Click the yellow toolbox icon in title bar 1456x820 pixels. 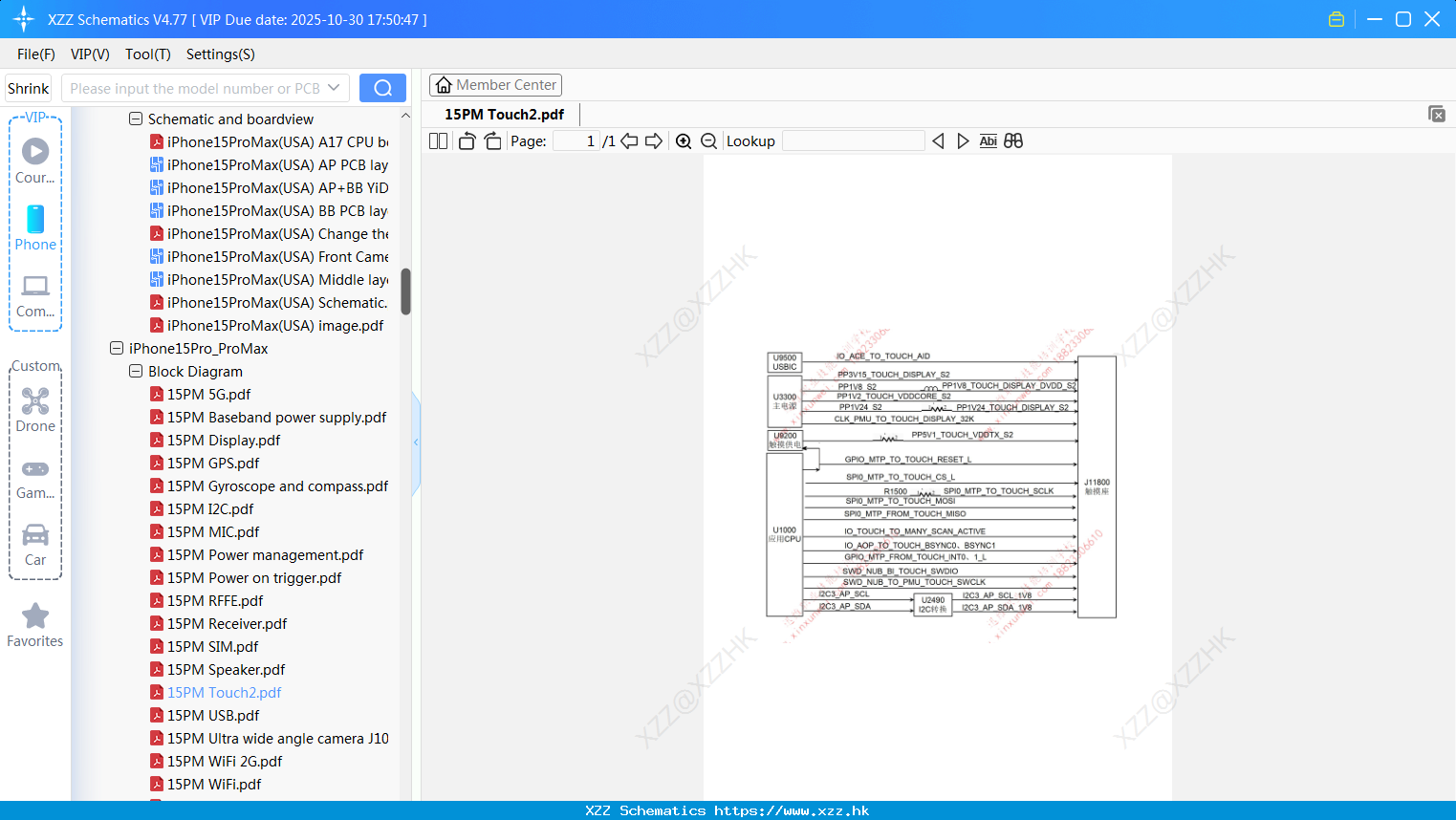click(1336, 19)
